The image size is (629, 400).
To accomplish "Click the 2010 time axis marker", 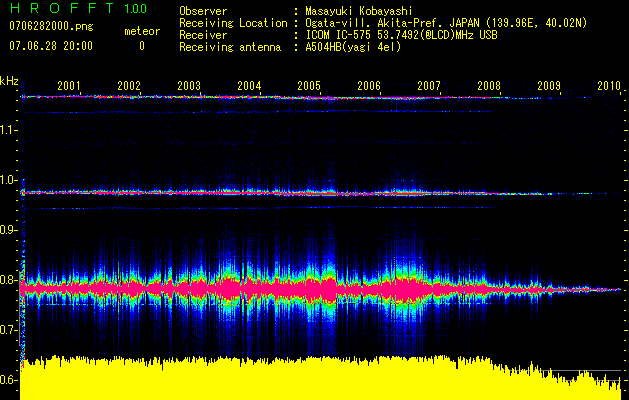I will (x=609, y=85).
